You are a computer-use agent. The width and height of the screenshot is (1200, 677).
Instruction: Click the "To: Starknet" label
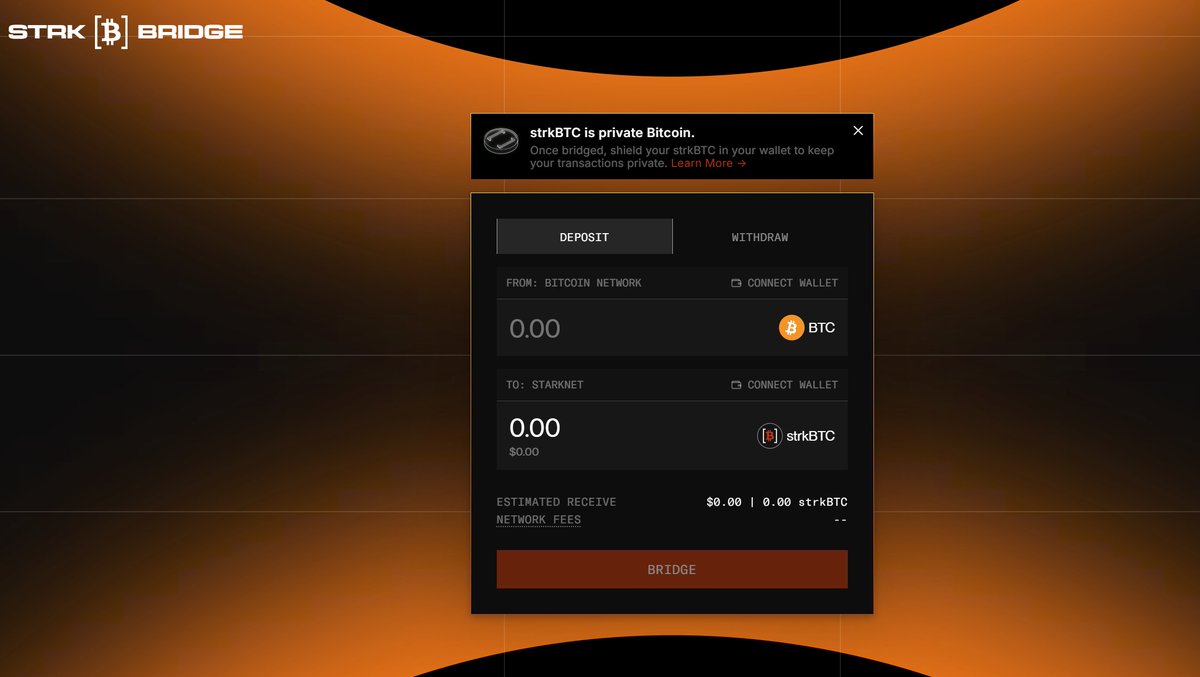pos(545,385)
